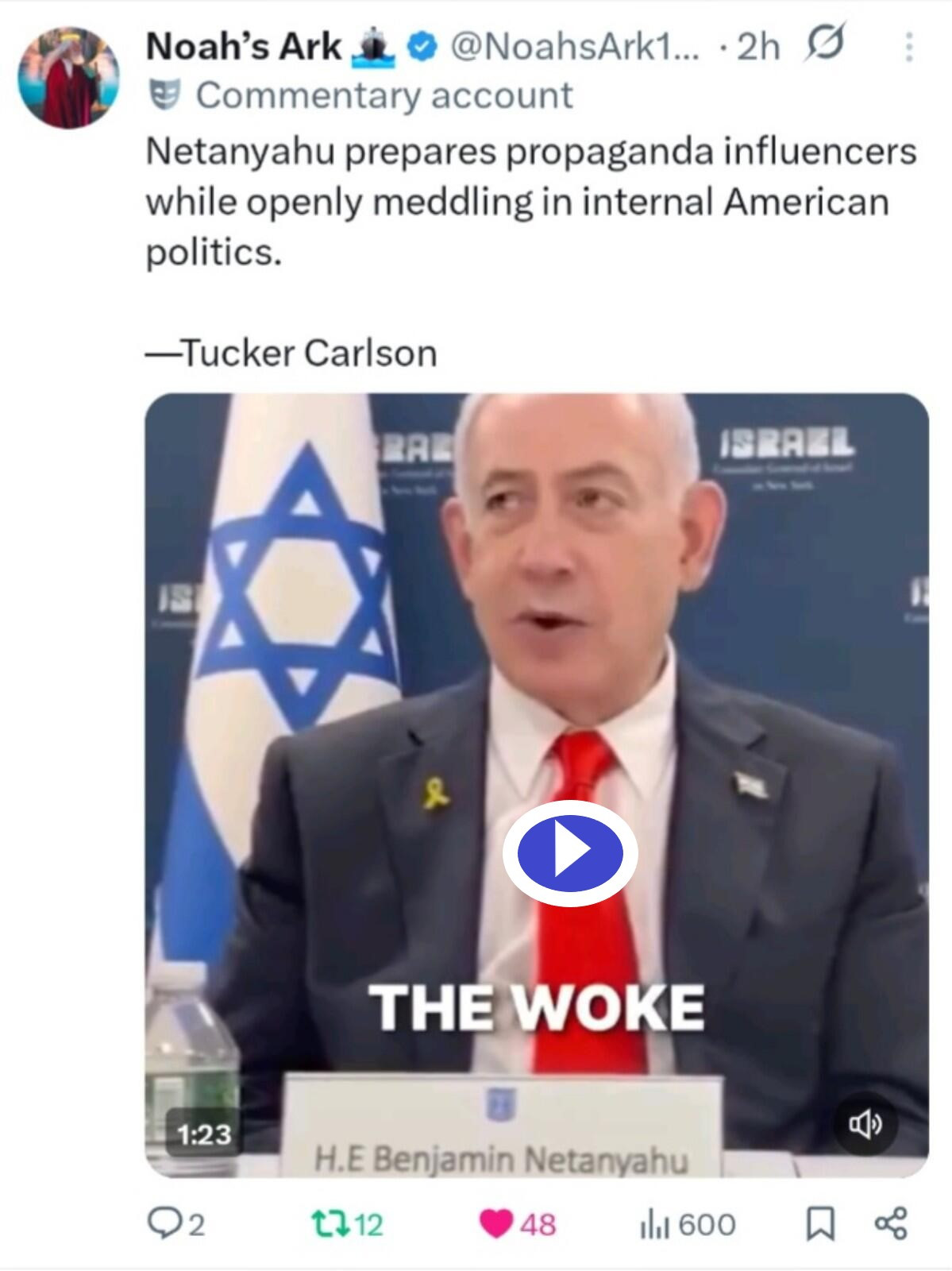Screen dimensions: 952x1271
Task: Unlike the post via pink heart
Action: click(x=496, y=1224)
